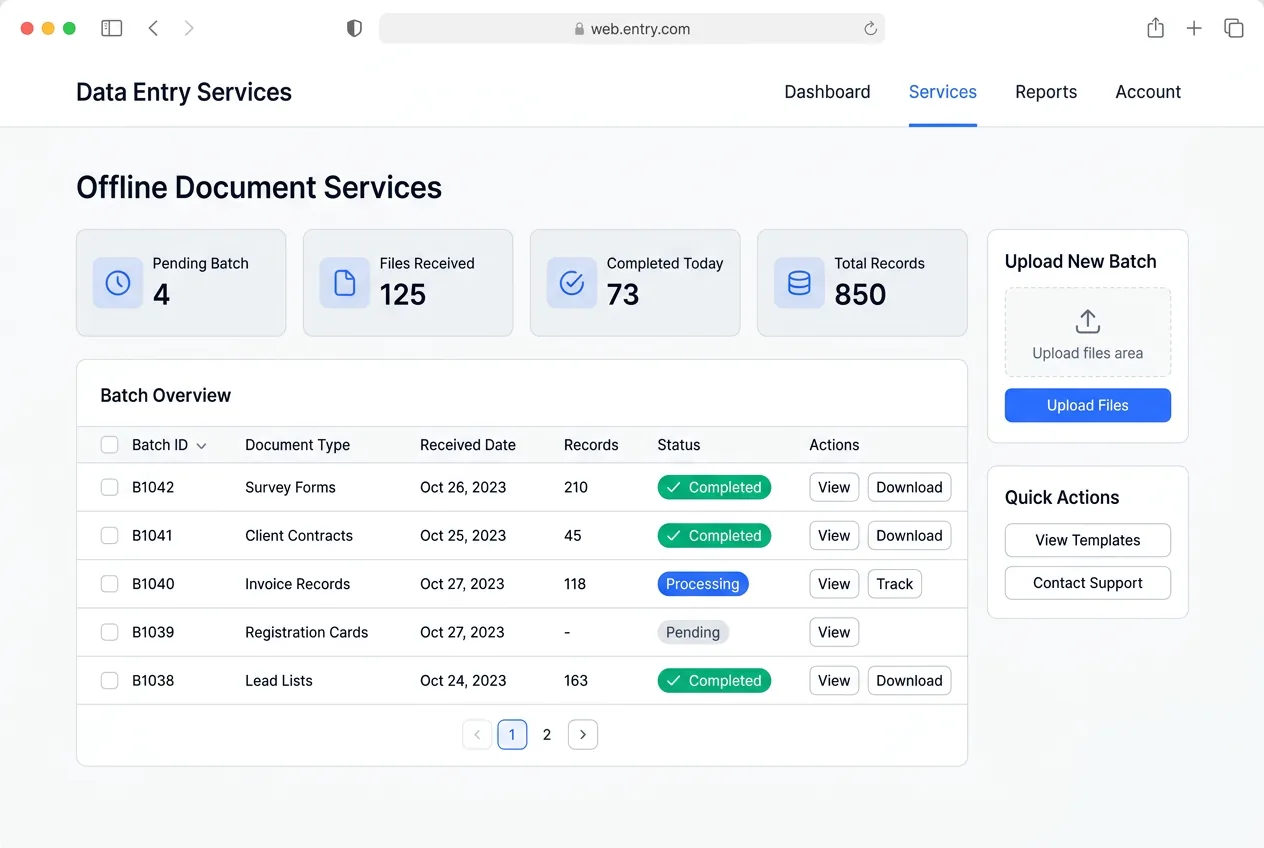
Task: Click the Share icon in browser toolbar
Action: pos(1155,29)
